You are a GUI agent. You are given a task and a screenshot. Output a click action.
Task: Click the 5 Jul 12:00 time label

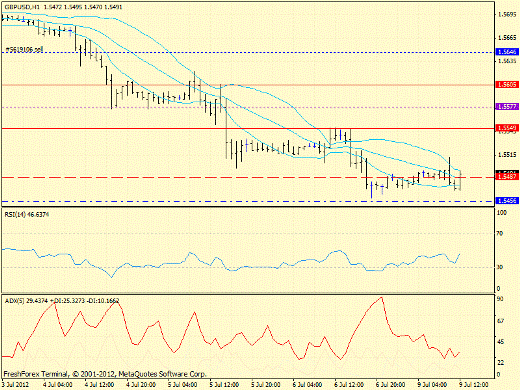click(x=224, y=384)
